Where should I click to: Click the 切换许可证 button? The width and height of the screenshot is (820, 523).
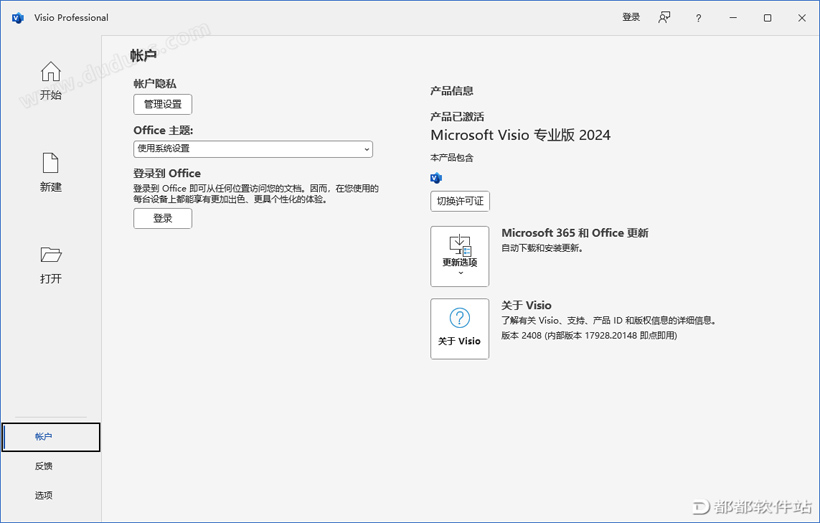pos(460,201)
